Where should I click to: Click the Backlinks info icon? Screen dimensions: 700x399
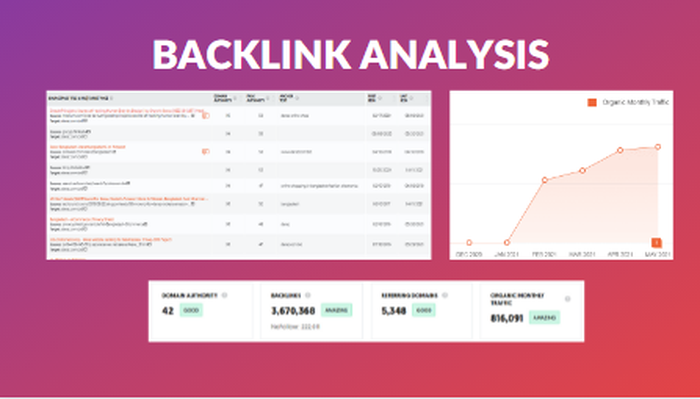coord(308,295)
